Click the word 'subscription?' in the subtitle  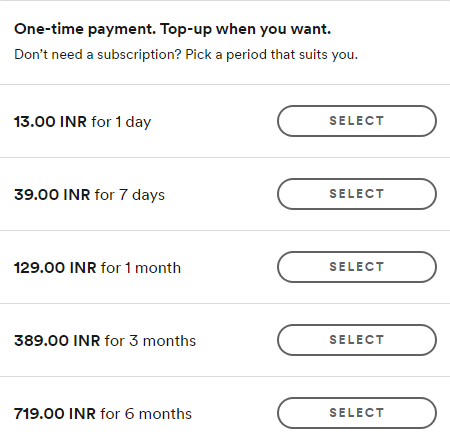(139, 55)
